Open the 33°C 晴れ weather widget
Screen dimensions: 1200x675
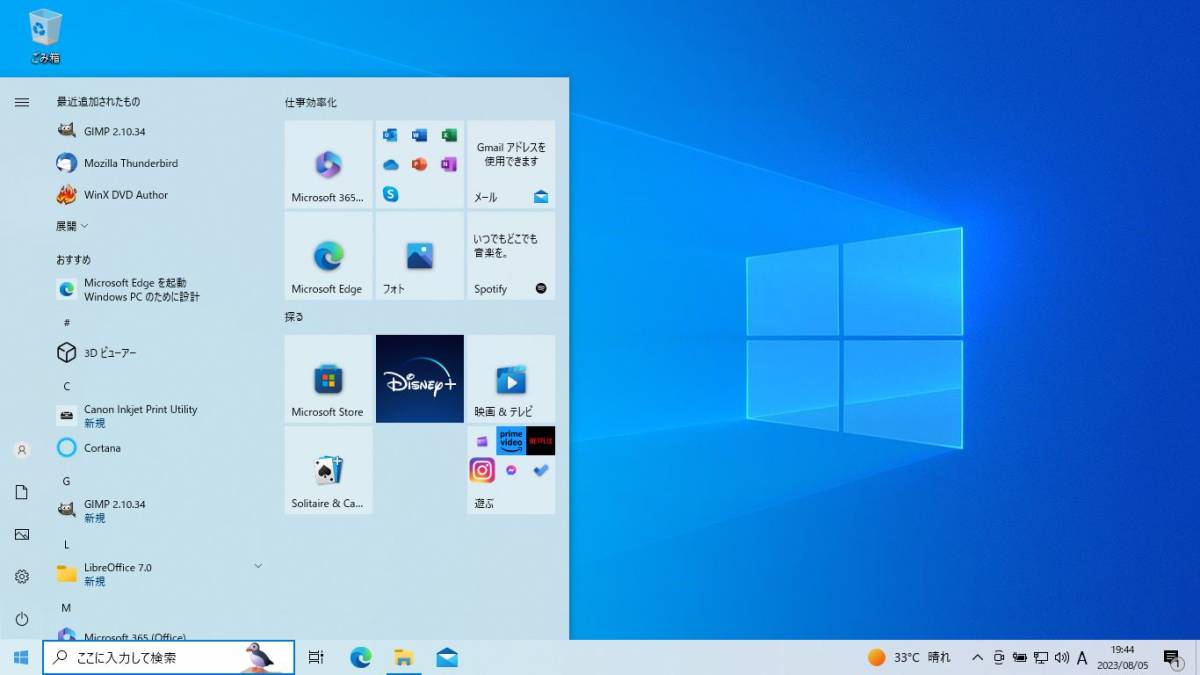[x=909, y=657]
